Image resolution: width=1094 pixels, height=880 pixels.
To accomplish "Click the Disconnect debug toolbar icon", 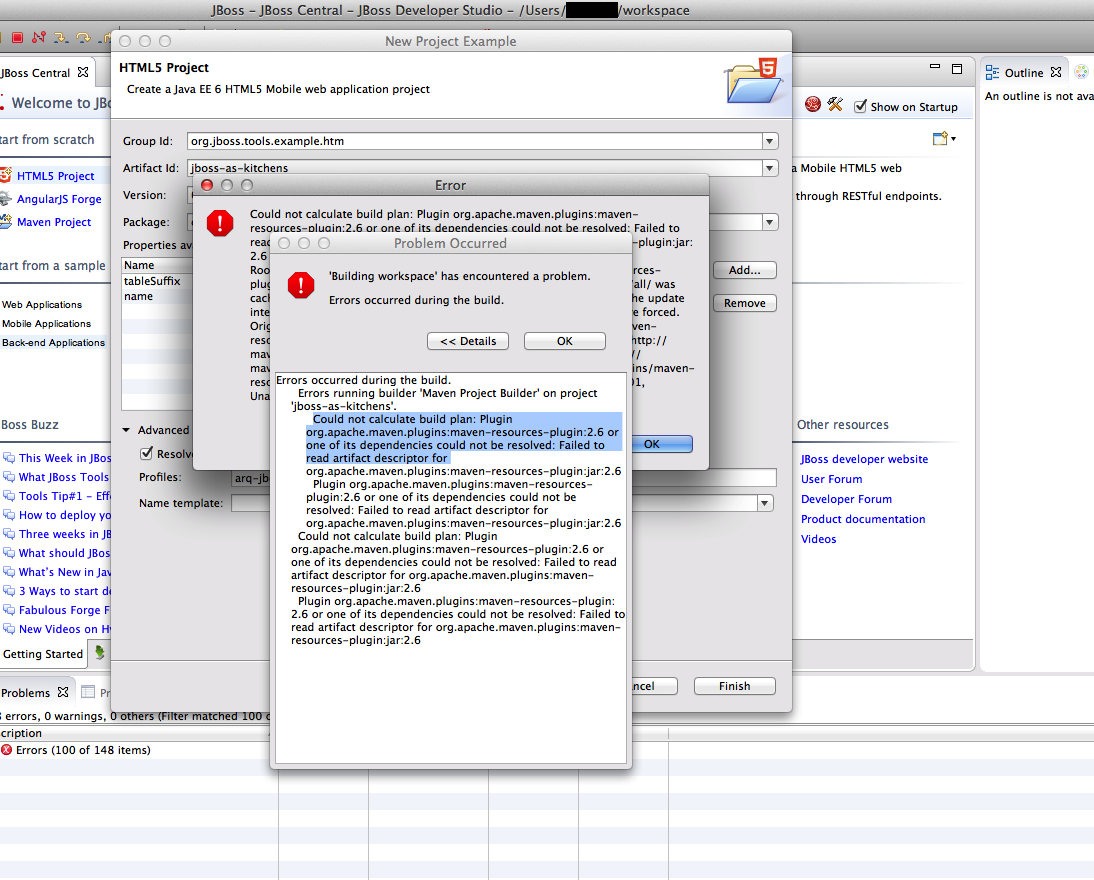I will click(38, 37).
